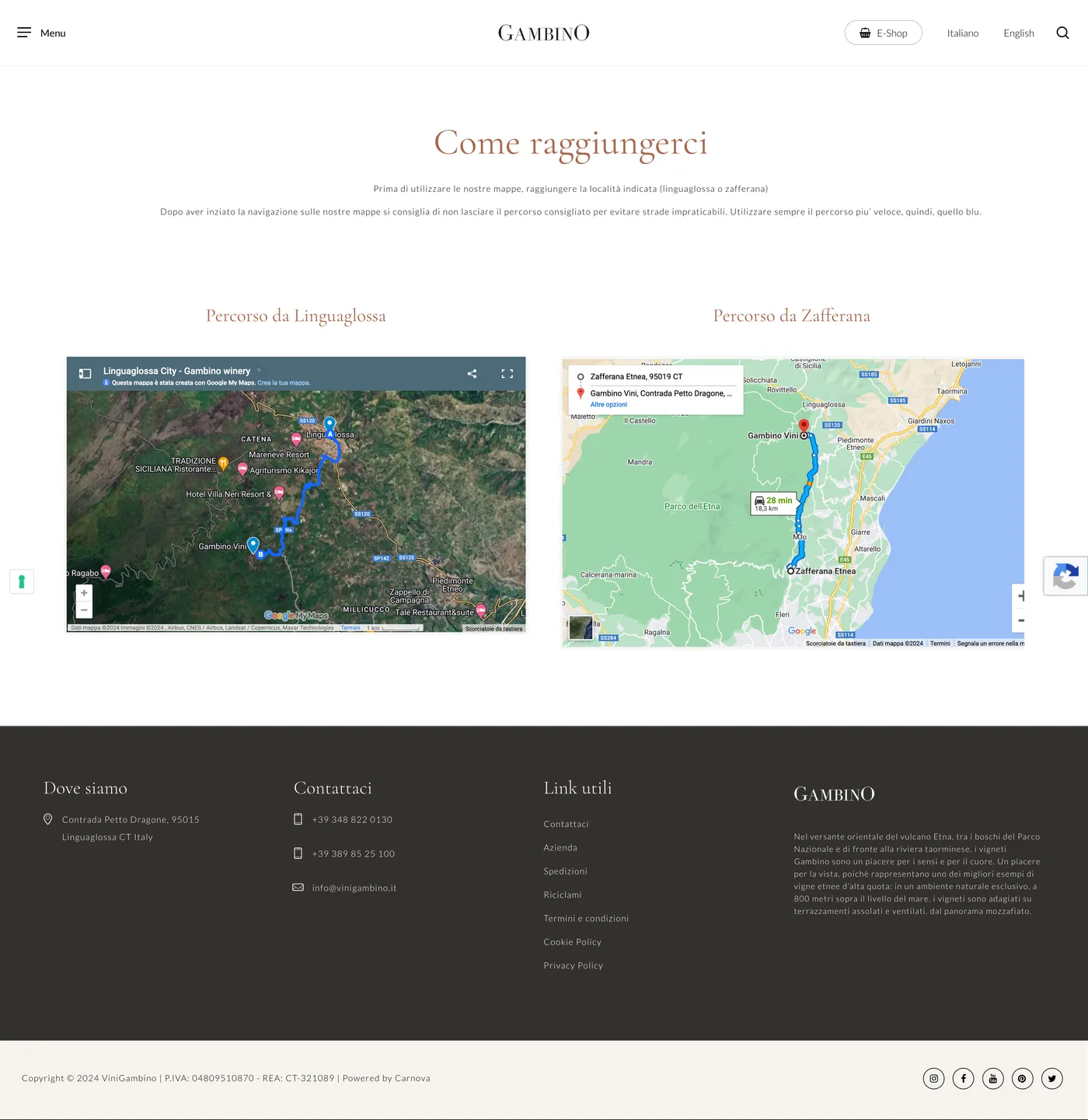Select marker A at Linguaglossa

[330, 425]
